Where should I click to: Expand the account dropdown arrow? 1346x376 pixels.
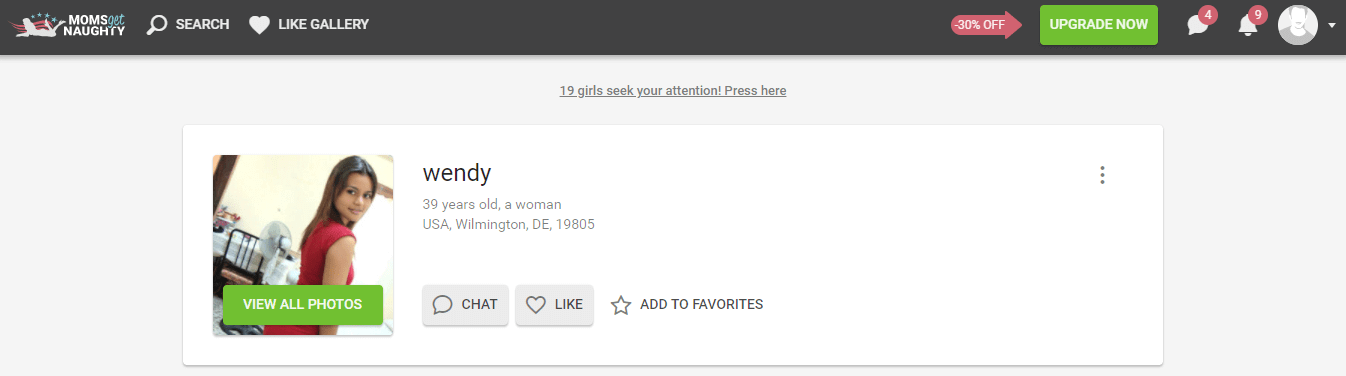pos(1332,26)
